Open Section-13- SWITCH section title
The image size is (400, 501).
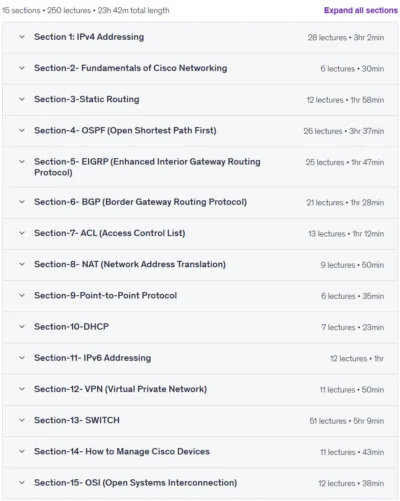pyautogui.click(x=77, y=420)
